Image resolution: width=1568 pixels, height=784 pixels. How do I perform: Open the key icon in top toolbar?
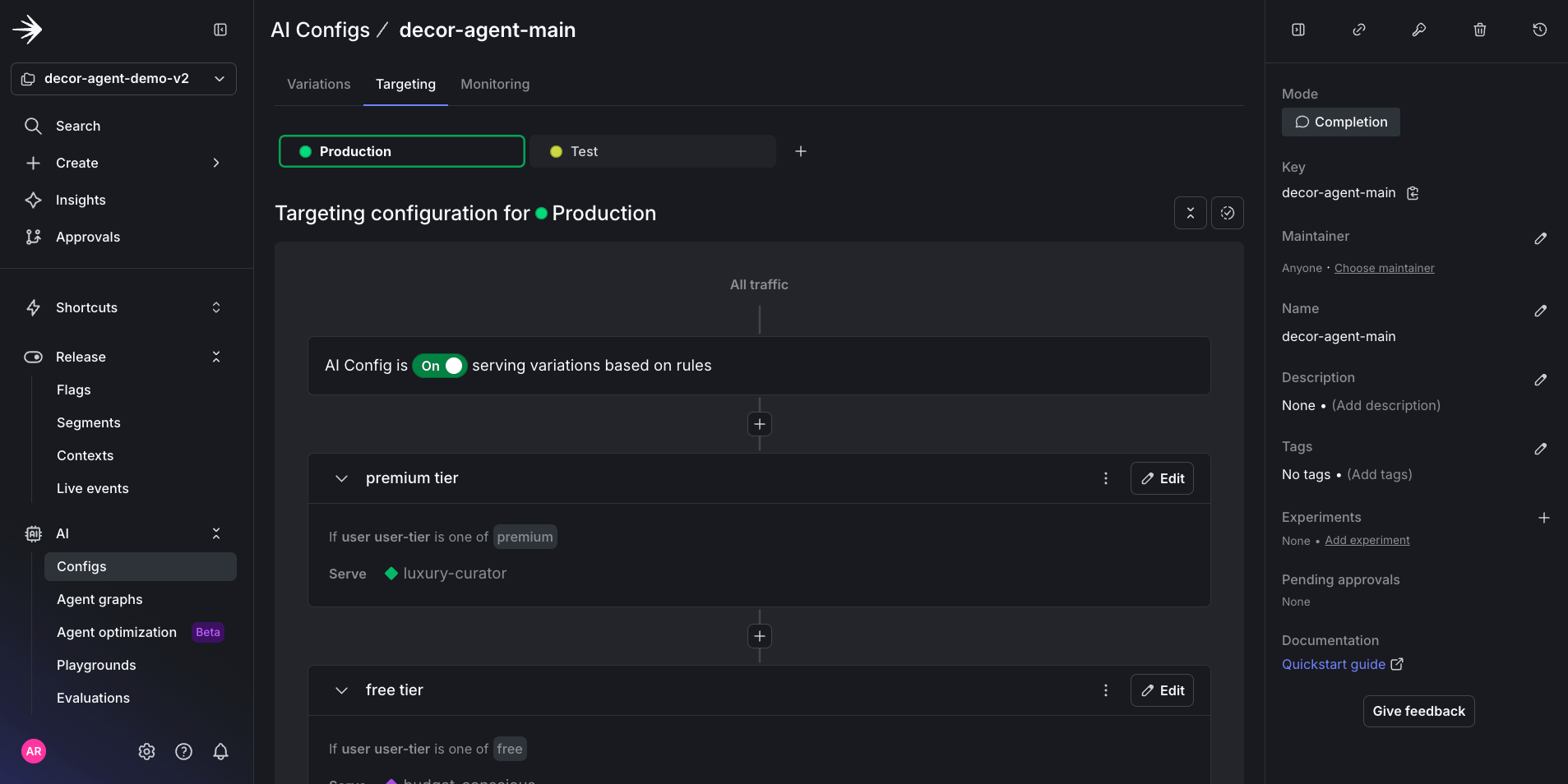coord(1419,30)
